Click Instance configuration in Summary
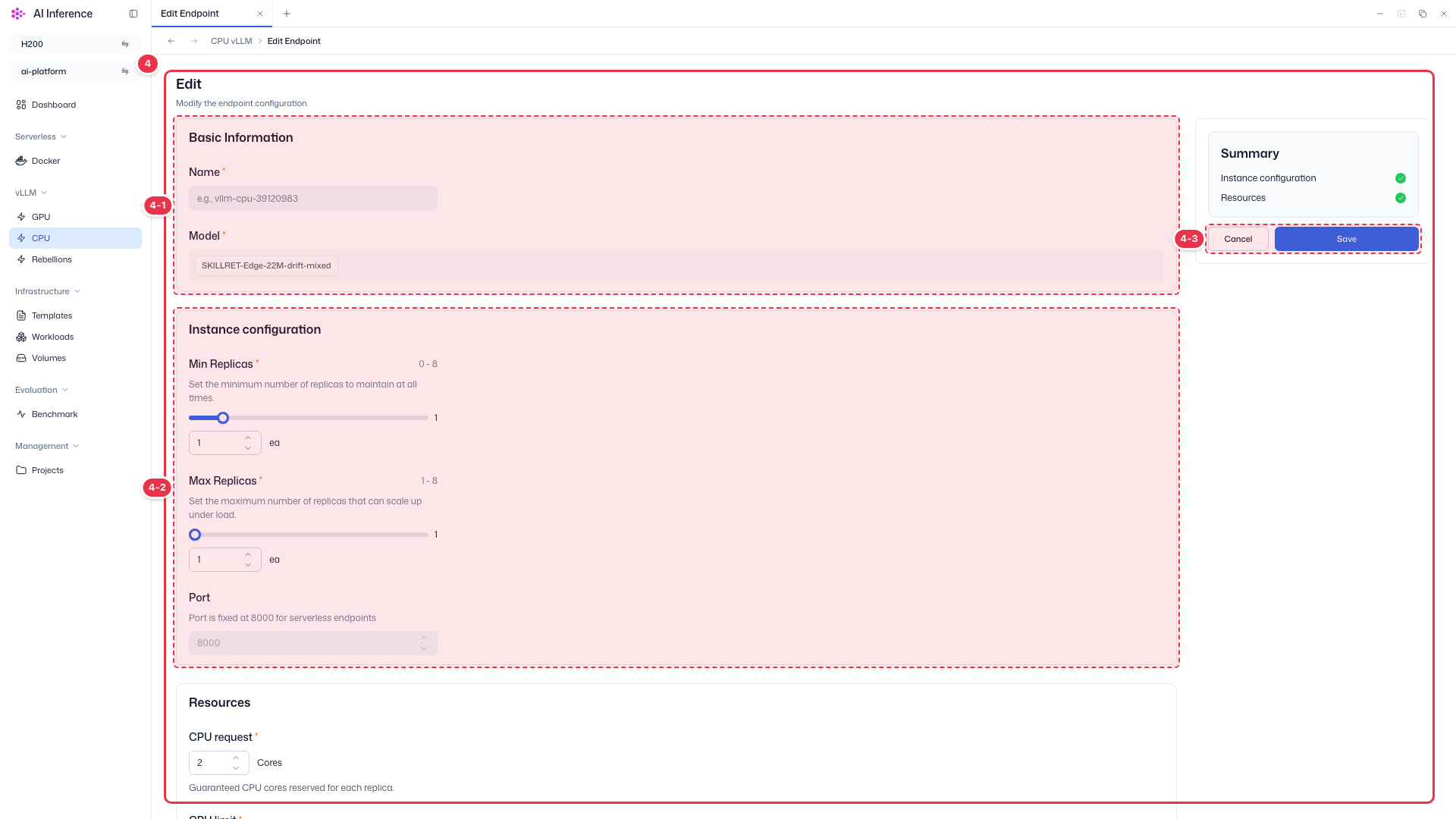The image size is (1456, 819). (1268, 178)
